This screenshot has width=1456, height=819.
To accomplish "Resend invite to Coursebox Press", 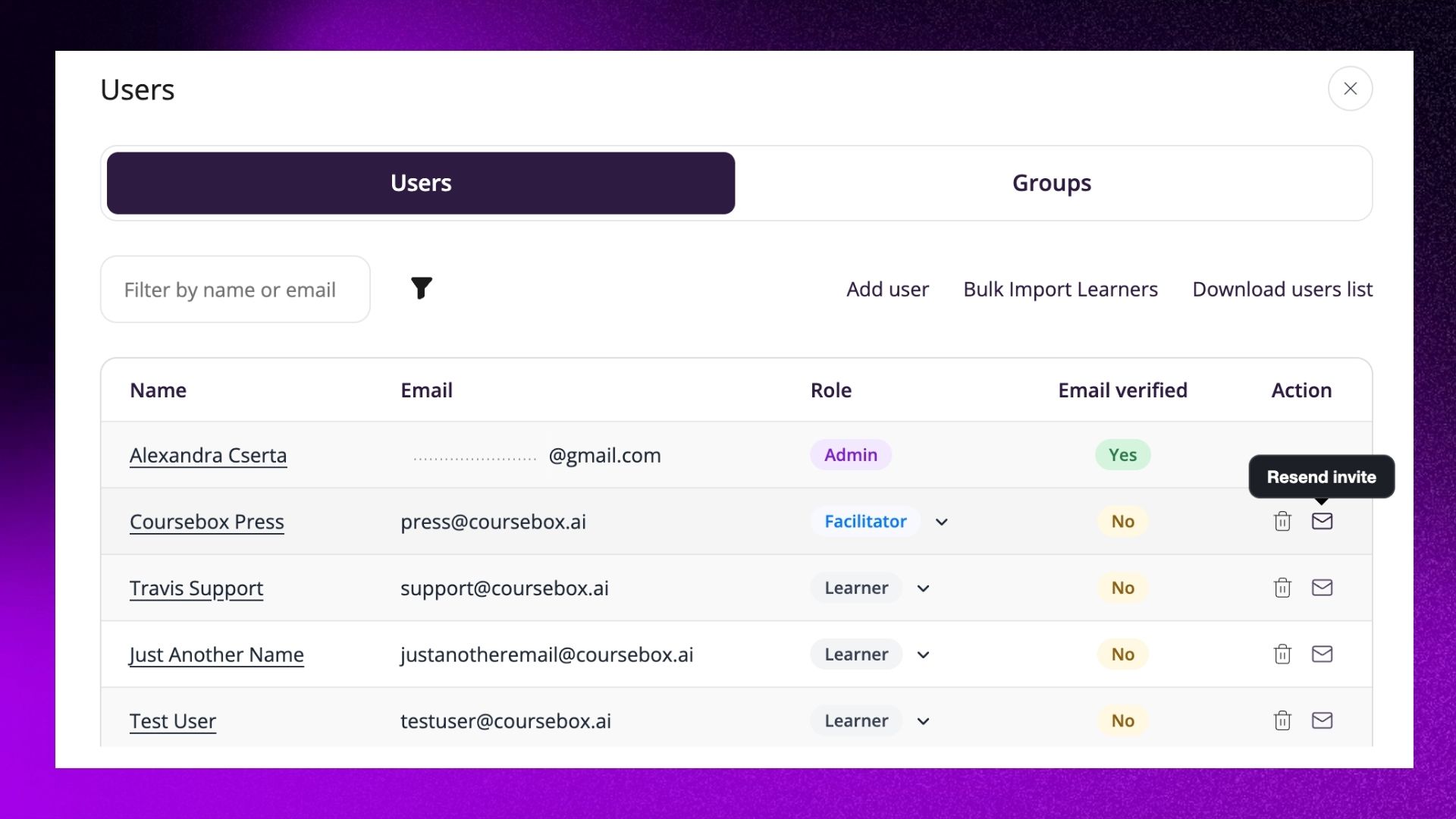I will pos(1322,521).
